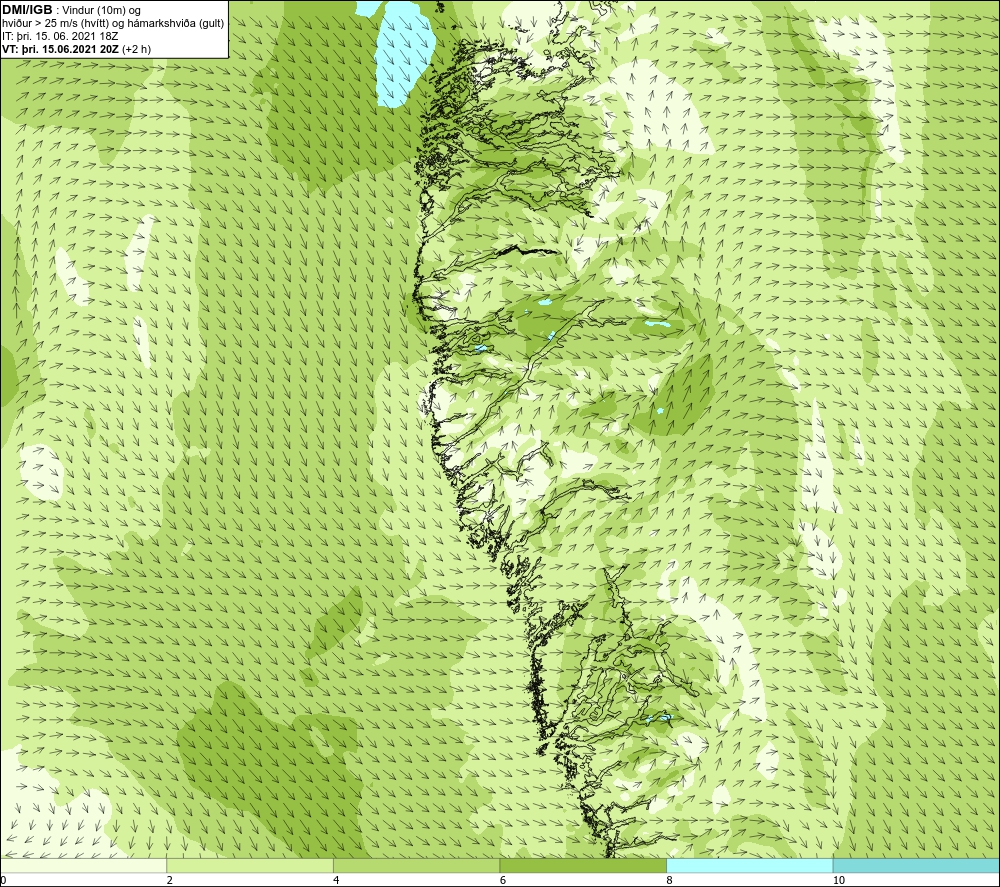Click the legend scale label '10'
This screenshot has width=1000, height=887.
[839, 880]
